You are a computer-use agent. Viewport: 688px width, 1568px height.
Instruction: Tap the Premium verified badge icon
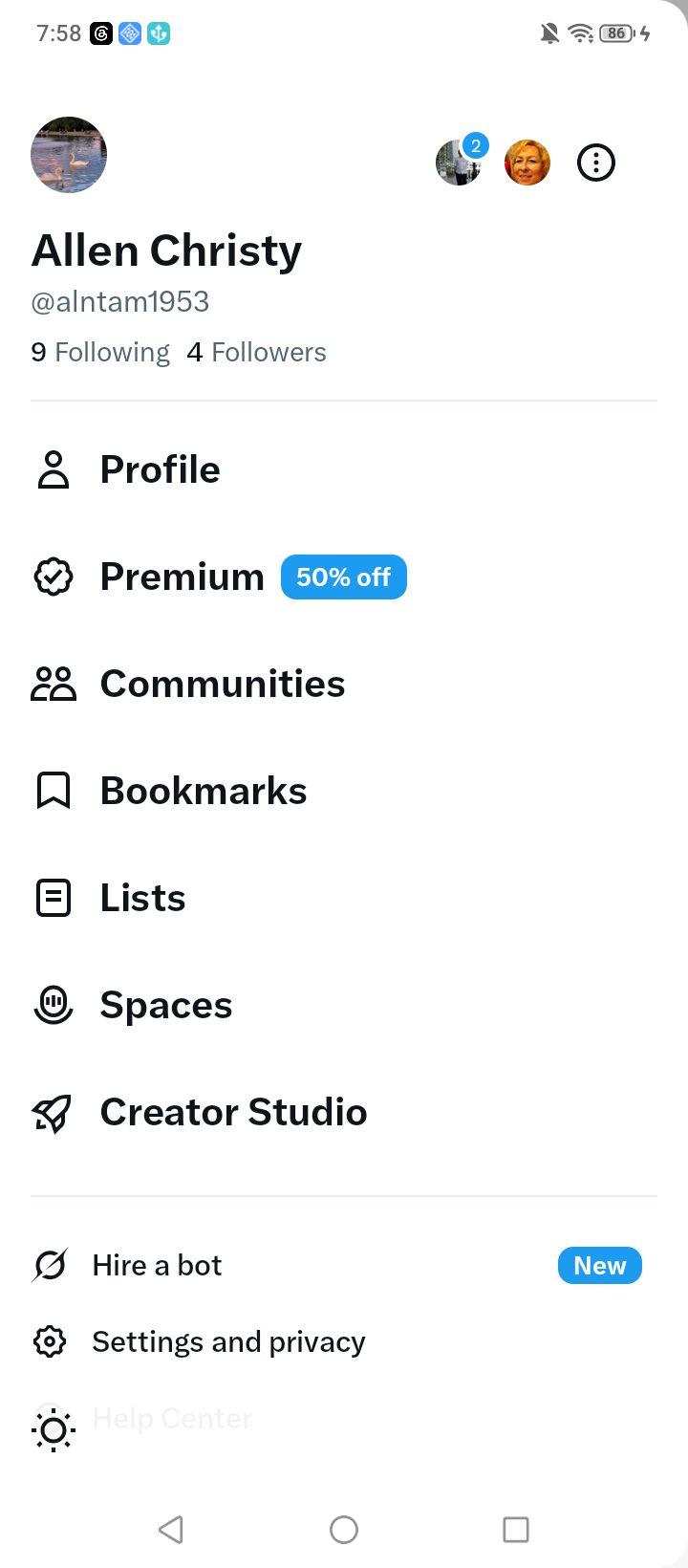pos(54,577)
